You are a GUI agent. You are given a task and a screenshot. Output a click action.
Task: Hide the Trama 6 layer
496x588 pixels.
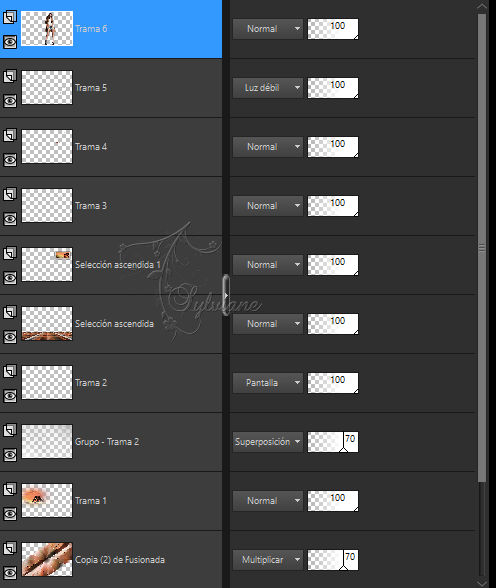[10, 42]
